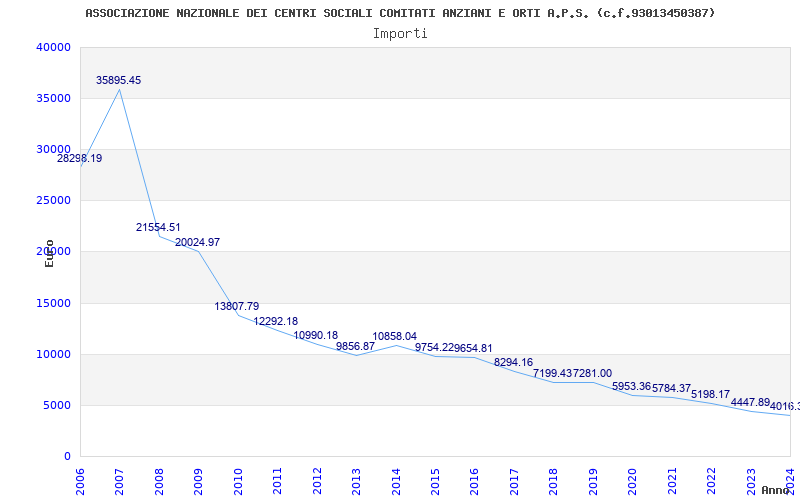Image resolution: width=800 pixels, height=500 pixels.
Task: Click the data label 12292.18
Action: tap(276, 321)
